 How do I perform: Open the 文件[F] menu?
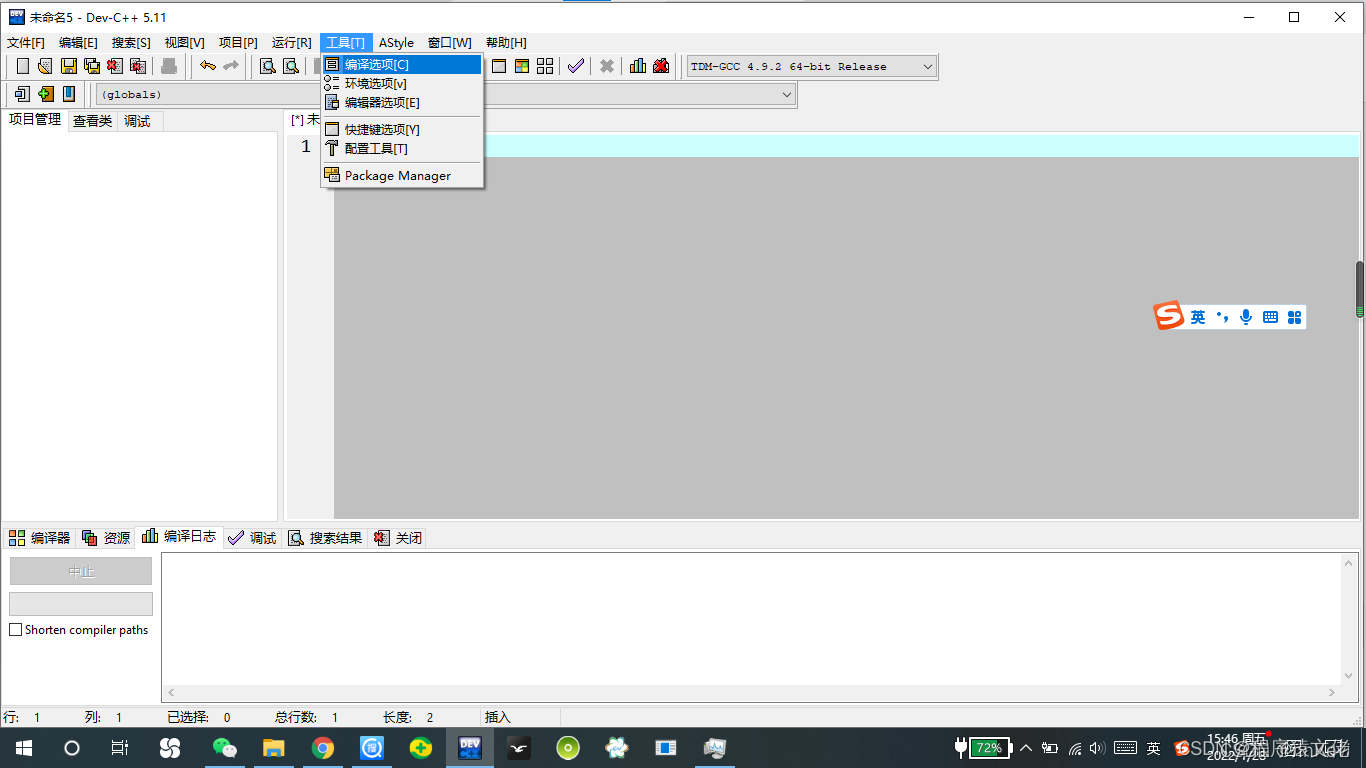[x=26, y=42]
